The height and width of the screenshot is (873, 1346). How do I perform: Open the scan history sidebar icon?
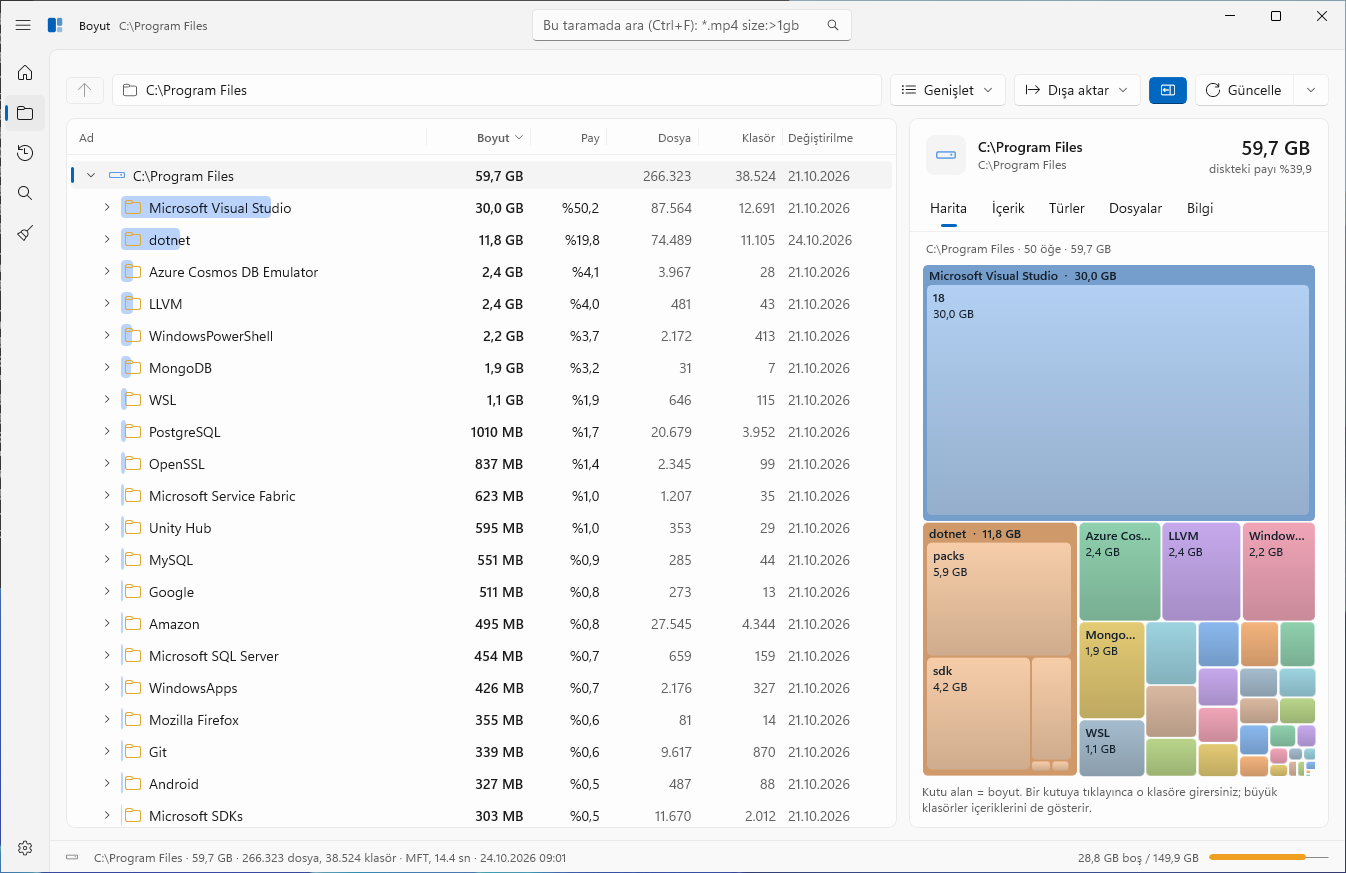[x=25, y=153]
